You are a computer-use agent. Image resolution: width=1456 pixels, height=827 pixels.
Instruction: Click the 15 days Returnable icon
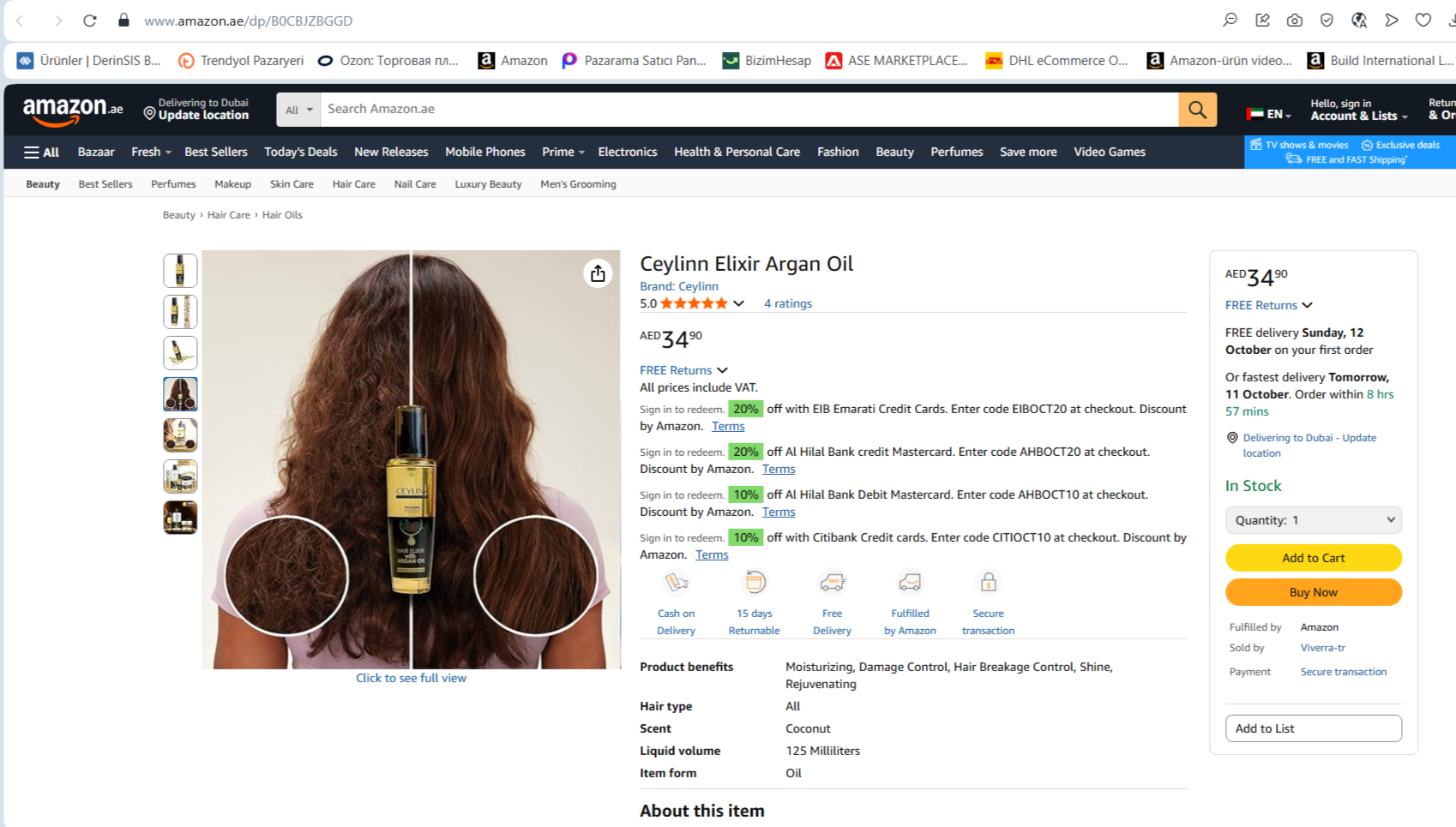click(754, 583)
